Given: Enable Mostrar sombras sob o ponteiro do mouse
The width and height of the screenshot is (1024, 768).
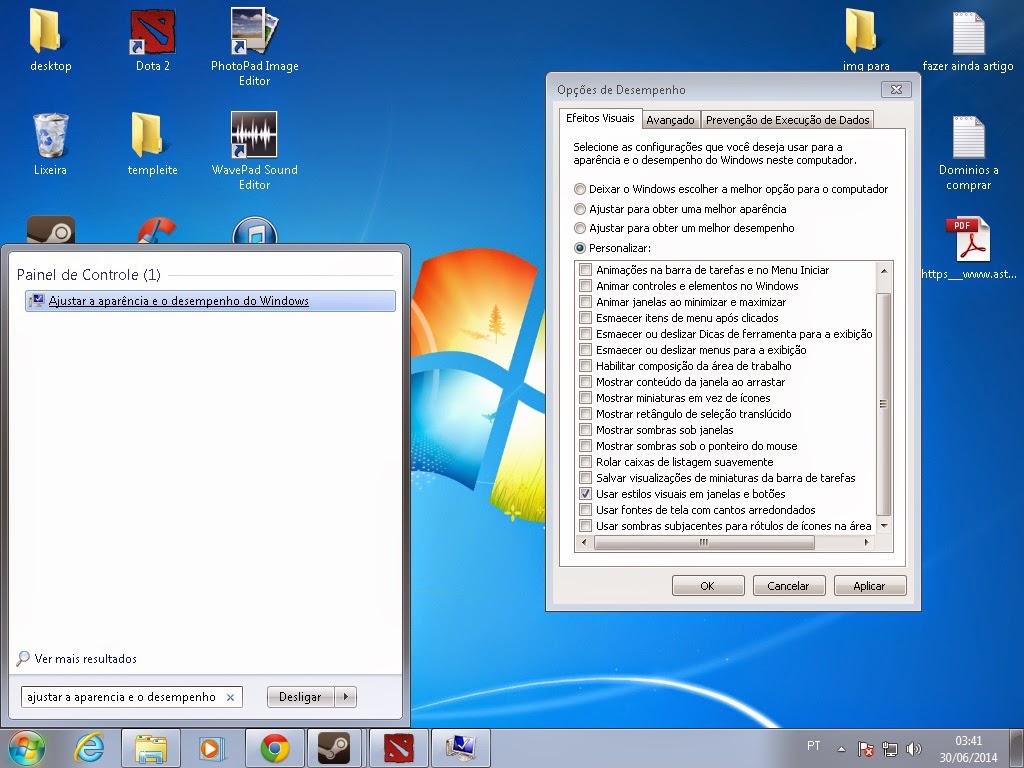Looking at the screenshot, I should point(586,446).
